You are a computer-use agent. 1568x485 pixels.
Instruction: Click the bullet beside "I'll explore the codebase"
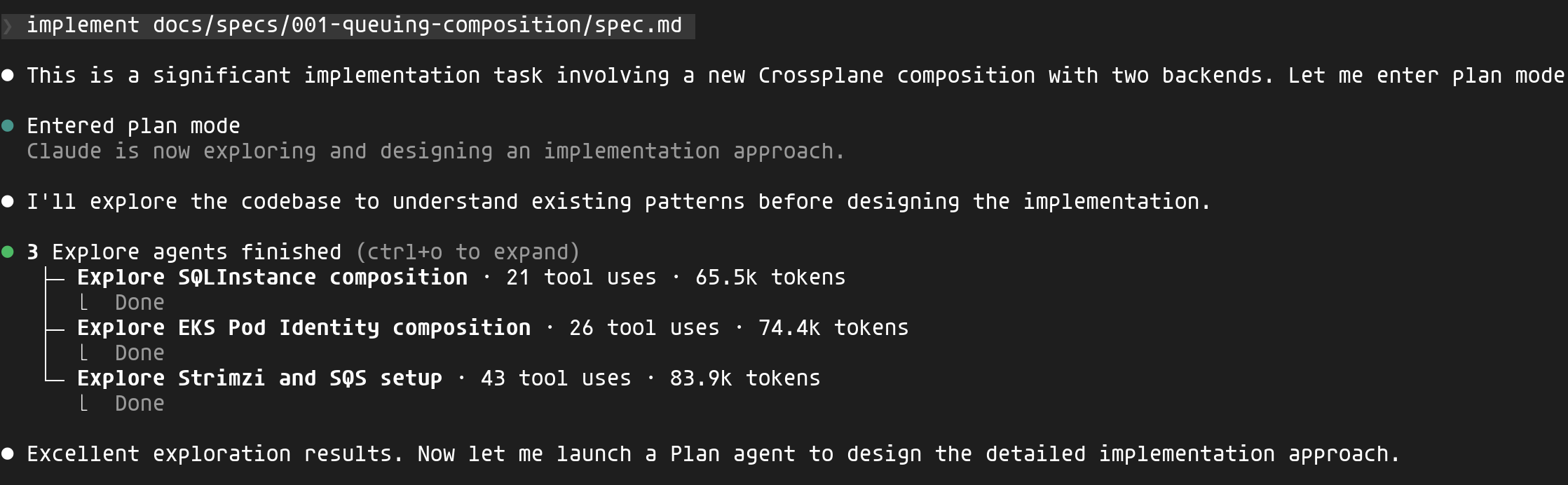(x=8, y=202)
